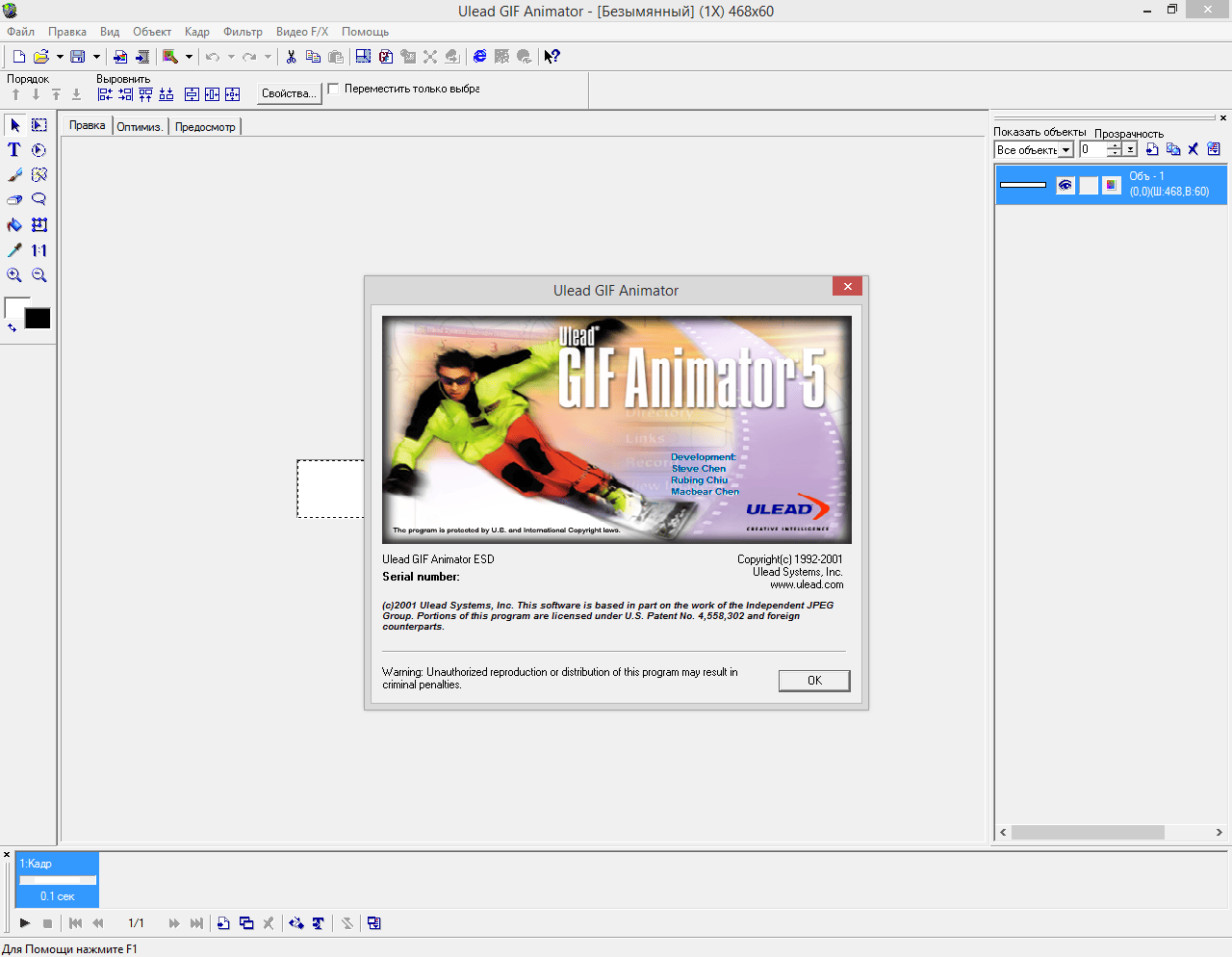
Task: Click the transparency value field
Action: point(1091,149)
